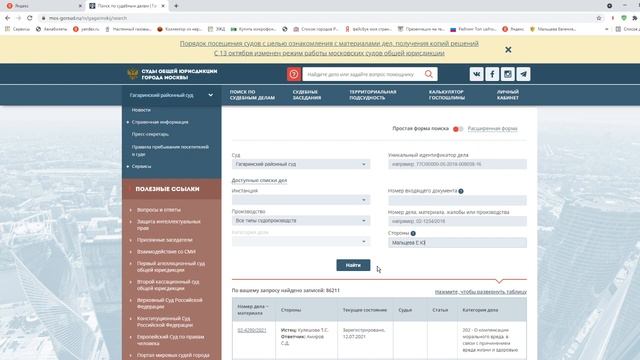This screenshot has height=360, width=640.
Task: Open the Facebook icon in header
Action: tap(492, 74)
